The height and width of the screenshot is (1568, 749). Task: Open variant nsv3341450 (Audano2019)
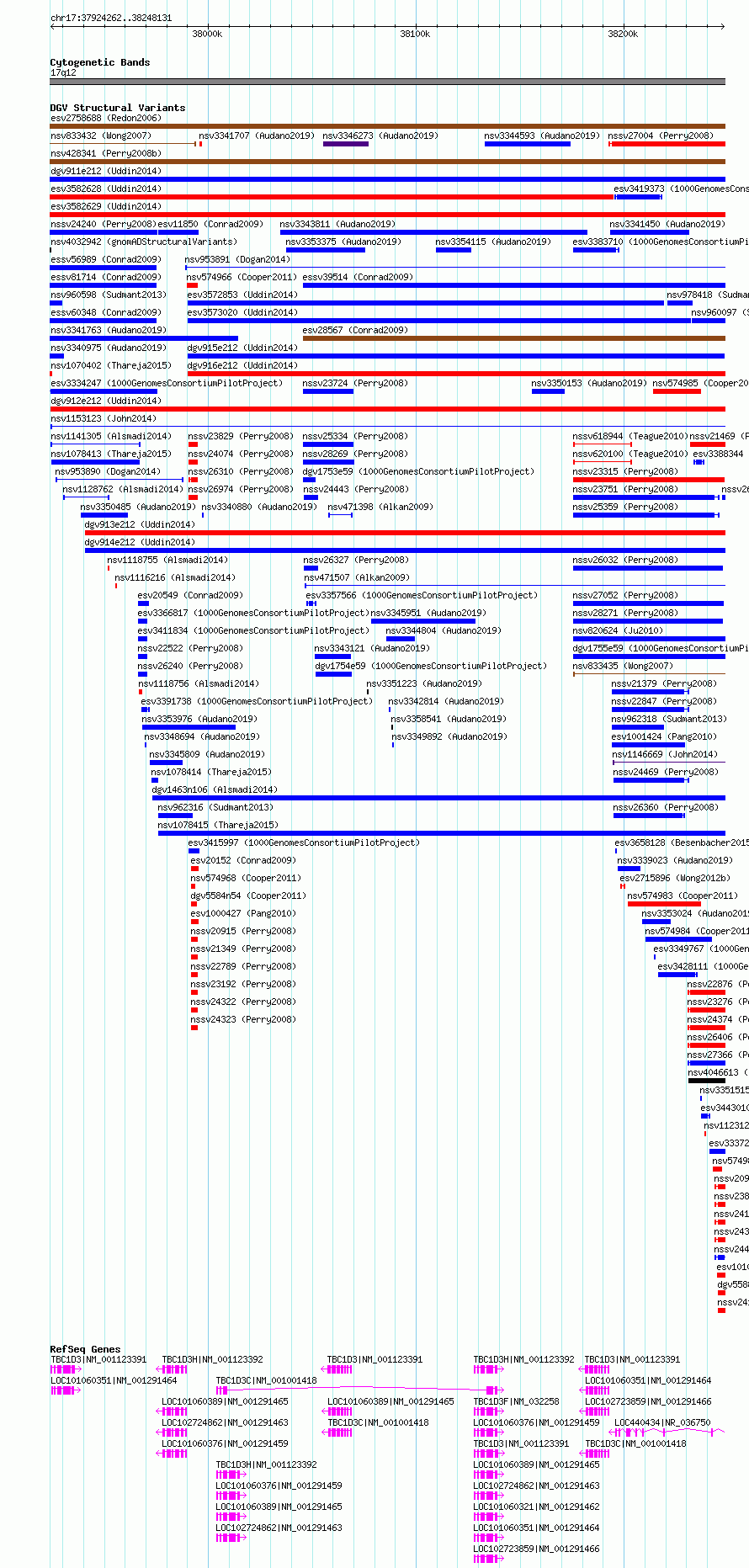pos(667,224)
